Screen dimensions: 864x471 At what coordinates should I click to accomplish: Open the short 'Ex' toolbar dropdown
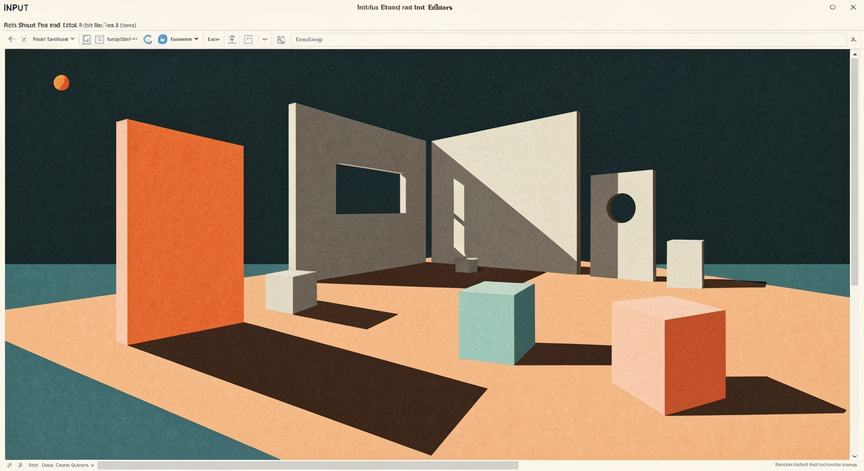tap(214, 39)
